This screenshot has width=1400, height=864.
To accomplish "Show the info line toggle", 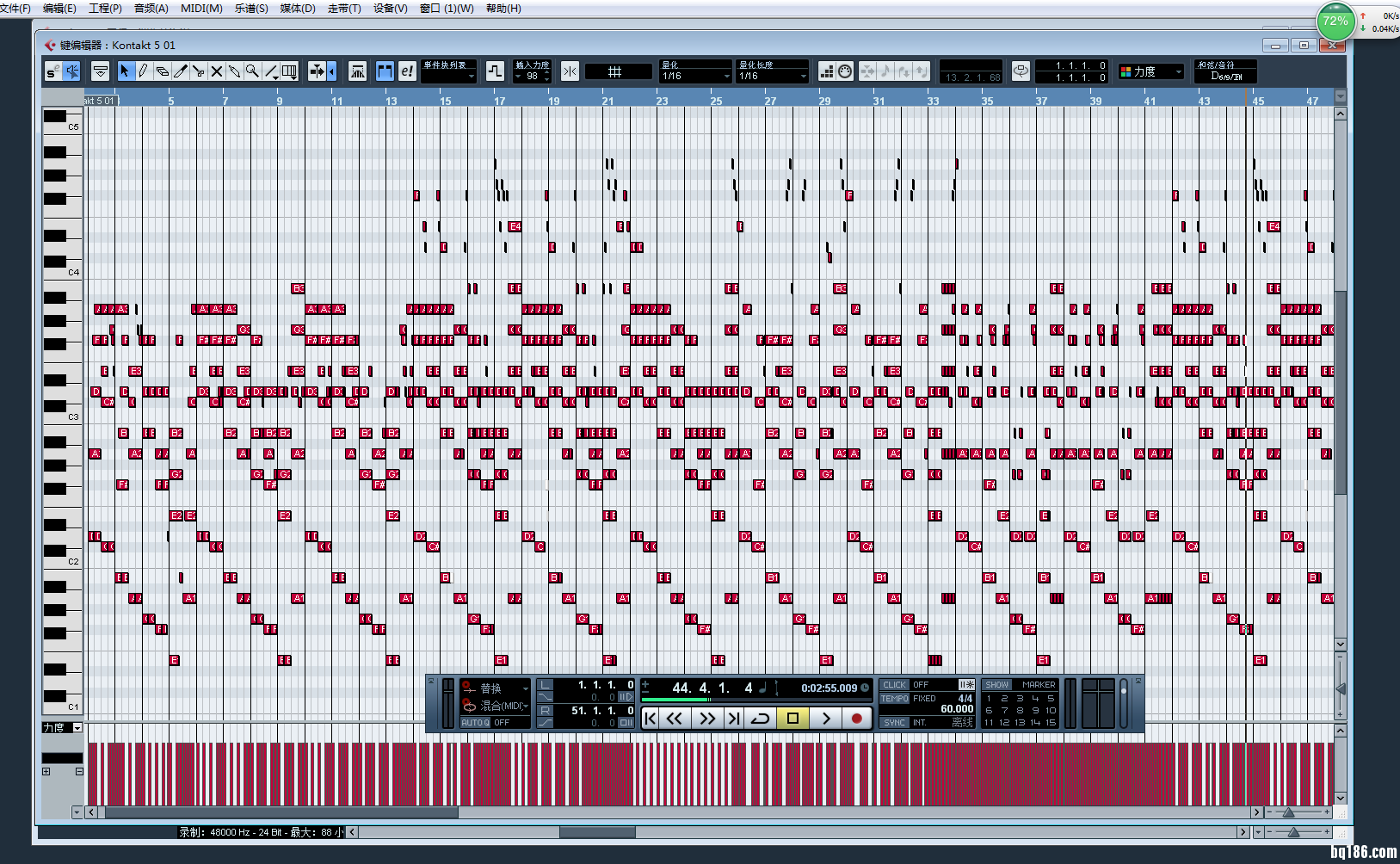I will [x=100, y=71].
